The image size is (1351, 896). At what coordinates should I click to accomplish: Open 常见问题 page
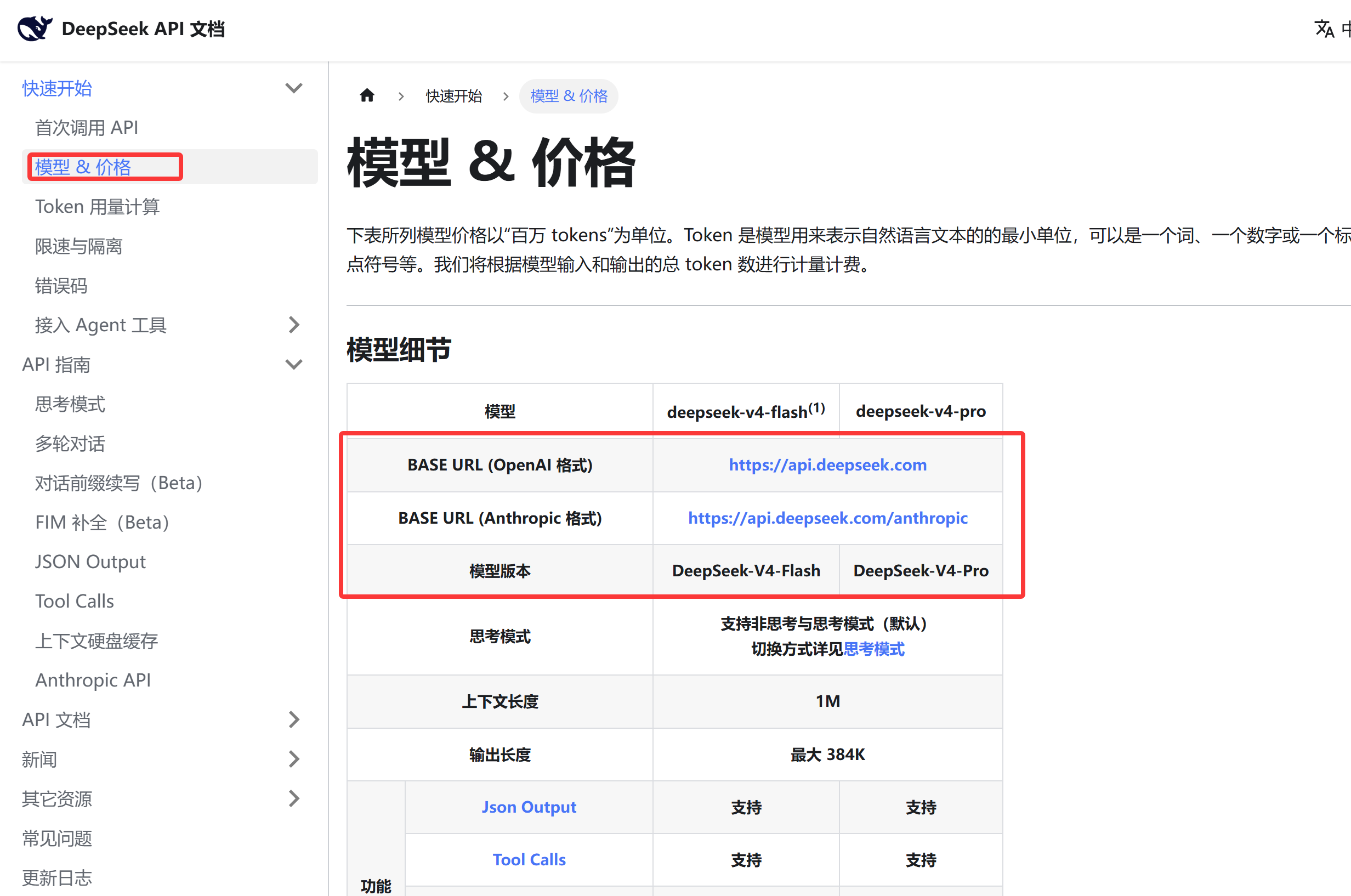click(56, 838)
